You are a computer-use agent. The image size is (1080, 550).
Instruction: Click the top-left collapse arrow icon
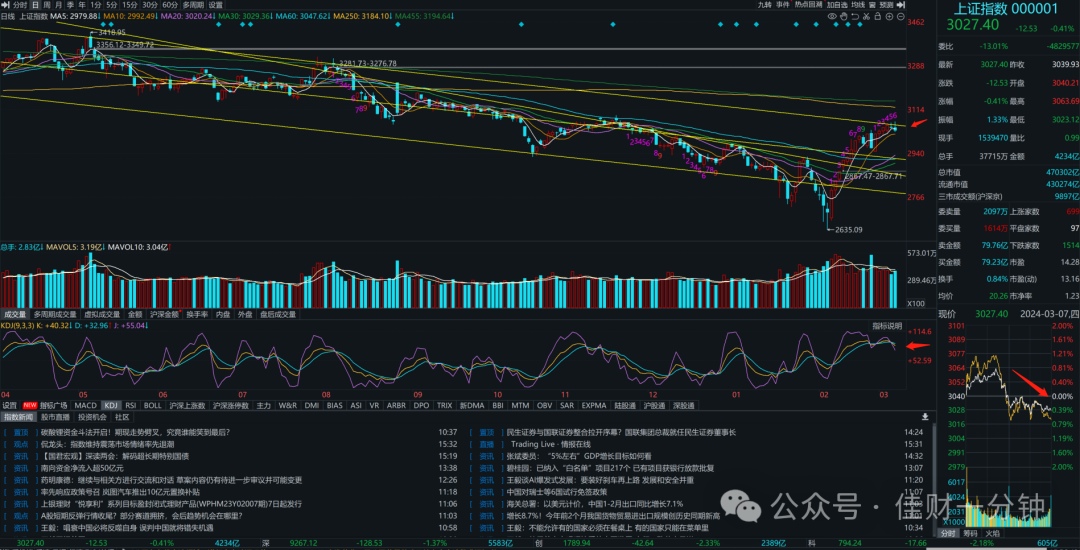coord(6,5)
